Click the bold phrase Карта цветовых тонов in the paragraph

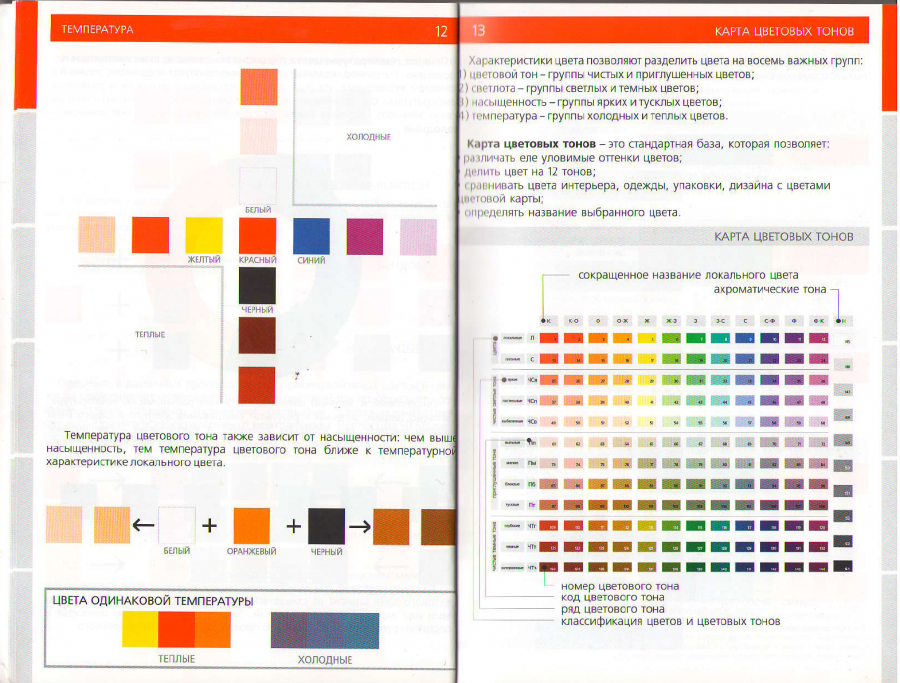pyautogui.click(x=532, y=143)
